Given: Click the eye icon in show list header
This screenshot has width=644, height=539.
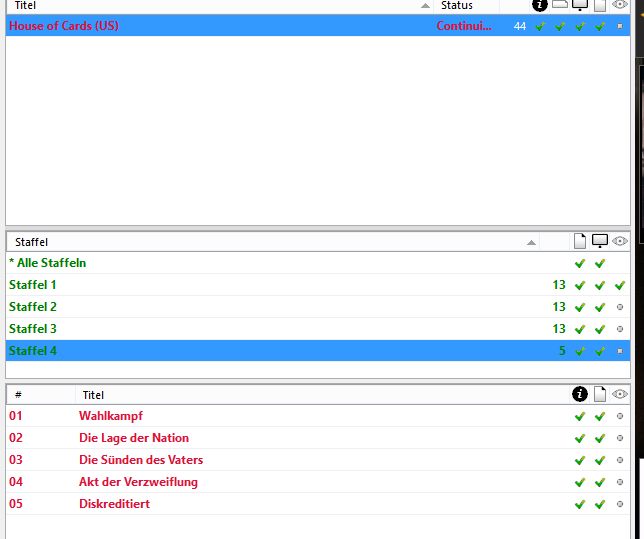Looking at the screenshot, I should point(620,5).
